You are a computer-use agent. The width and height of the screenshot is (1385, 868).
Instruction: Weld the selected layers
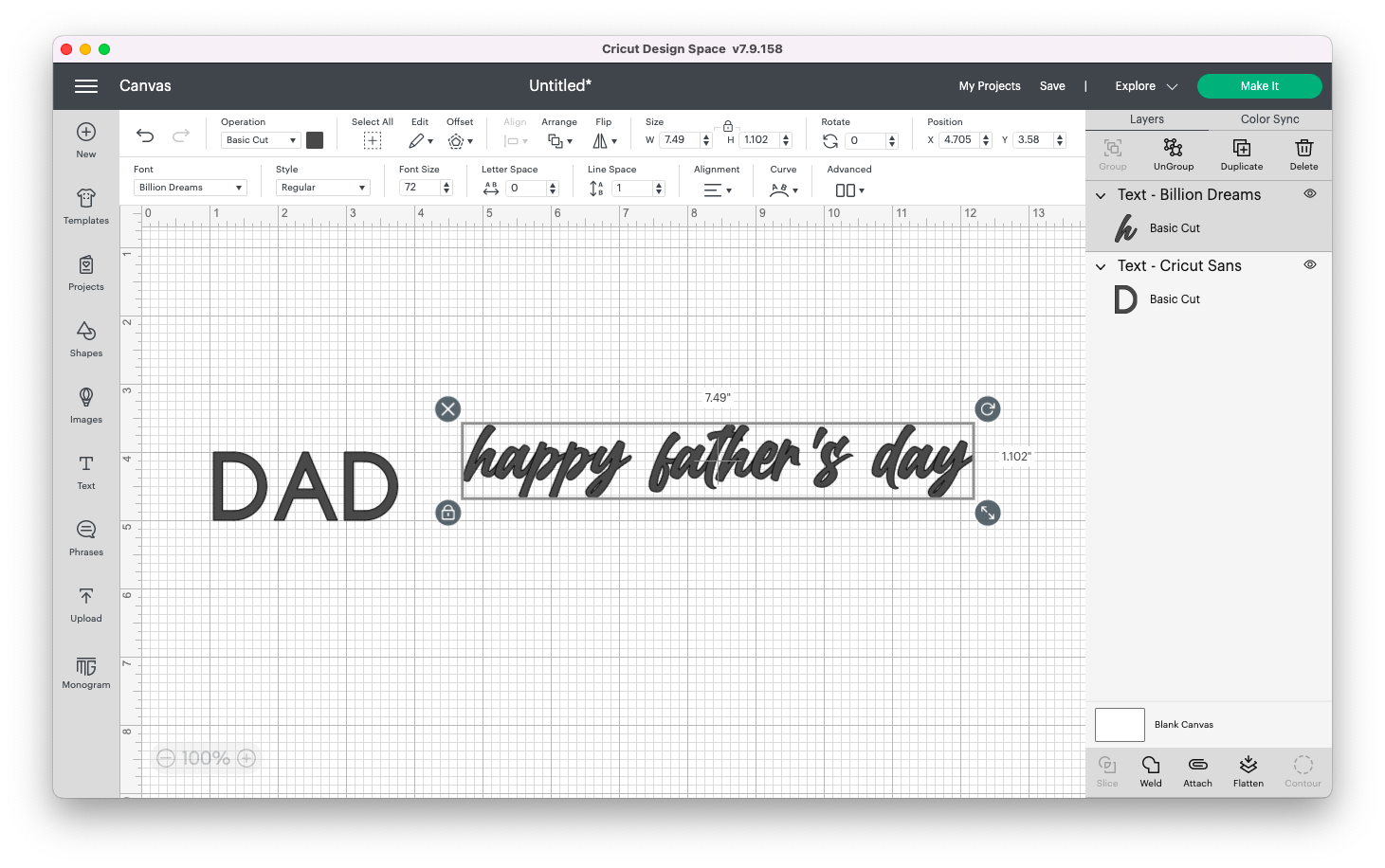[x=1150, y=769]
